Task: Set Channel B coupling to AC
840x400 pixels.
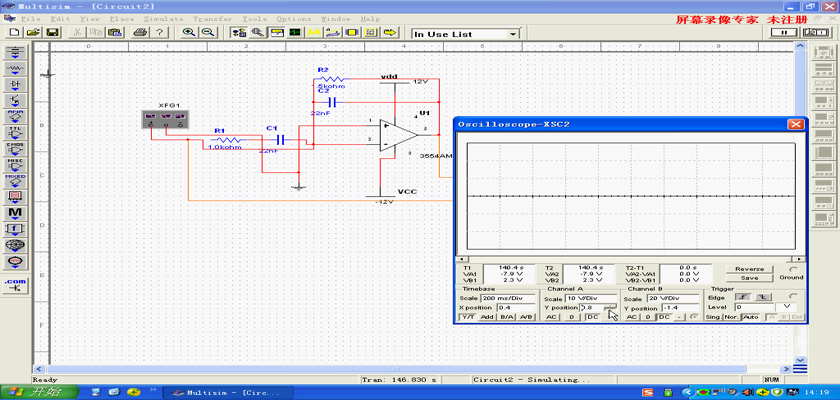Action: coord(632,317)
